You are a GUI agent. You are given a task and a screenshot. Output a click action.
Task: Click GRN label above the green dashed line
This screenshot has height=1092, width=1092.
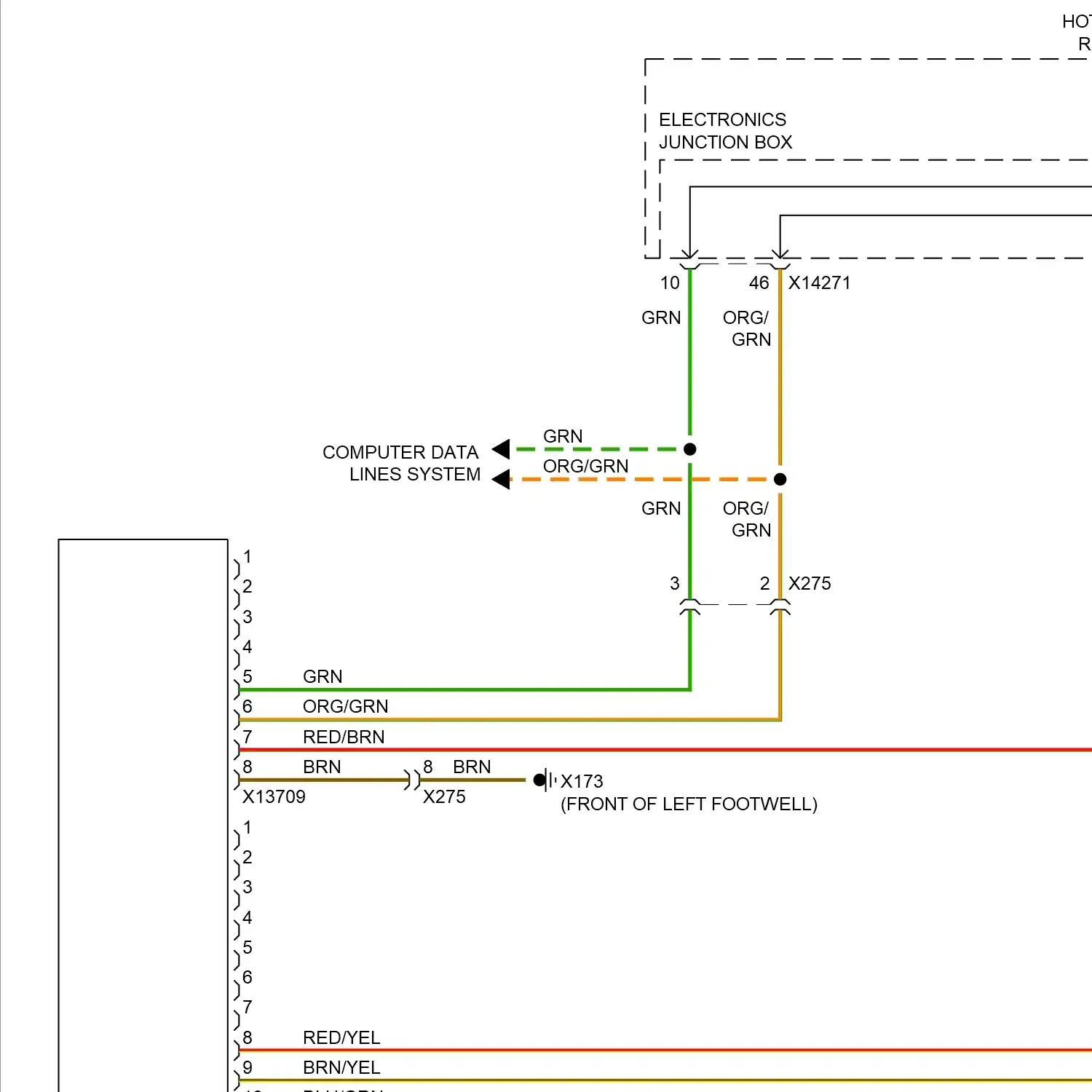pyautogui.click(x=563, y=436)
